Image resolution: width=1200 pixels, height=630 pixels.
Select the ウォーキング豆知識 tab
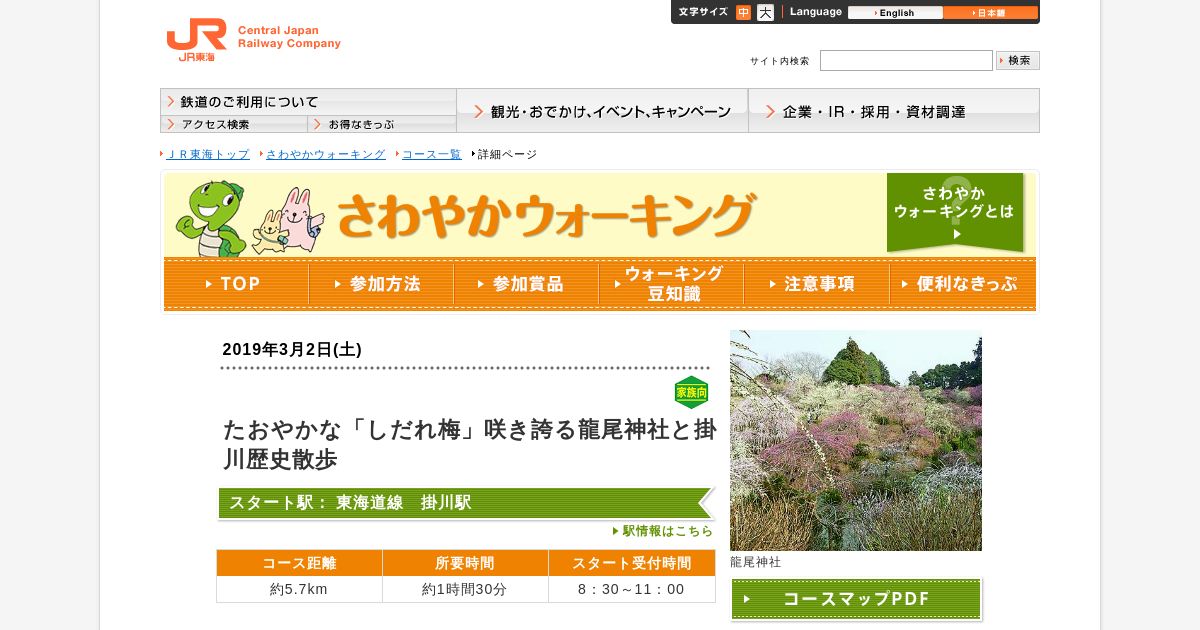pyautogui.click(x=671, y=284)
